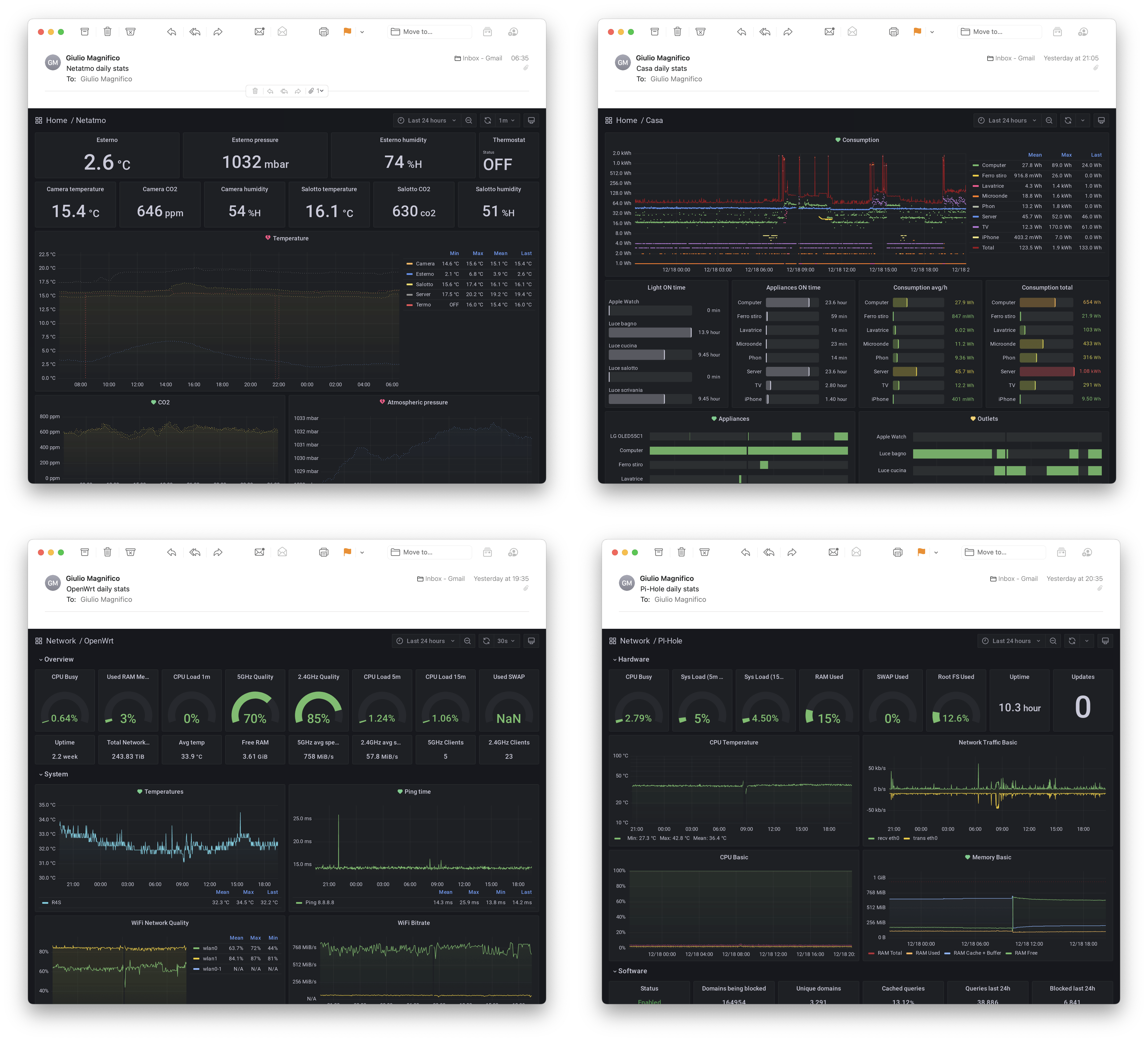Click Home breadcrumb in Casa dashboard
The image size is (1148, 1041).
626,120
